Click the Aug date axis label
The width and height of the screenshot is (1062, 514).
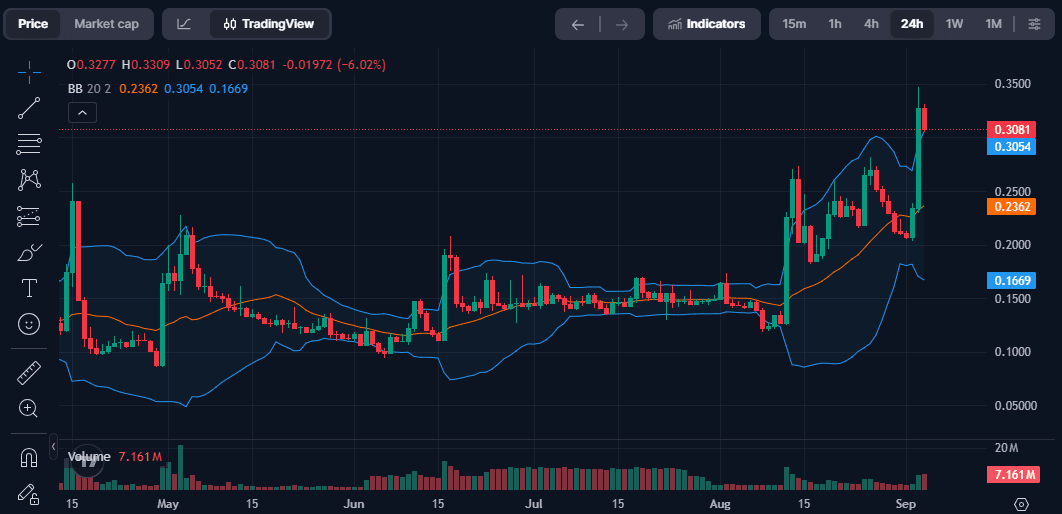[722, 505]
